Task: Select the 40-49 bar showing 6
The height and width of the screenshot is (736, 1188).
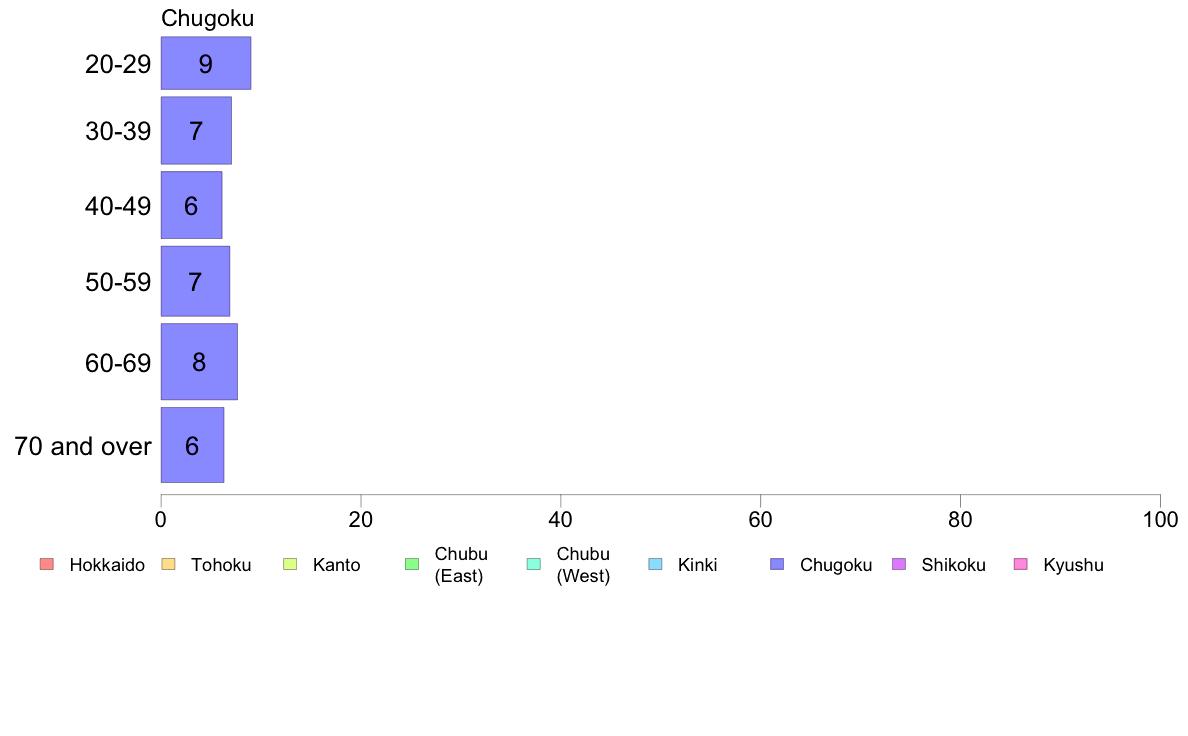Action: (192, 205)
